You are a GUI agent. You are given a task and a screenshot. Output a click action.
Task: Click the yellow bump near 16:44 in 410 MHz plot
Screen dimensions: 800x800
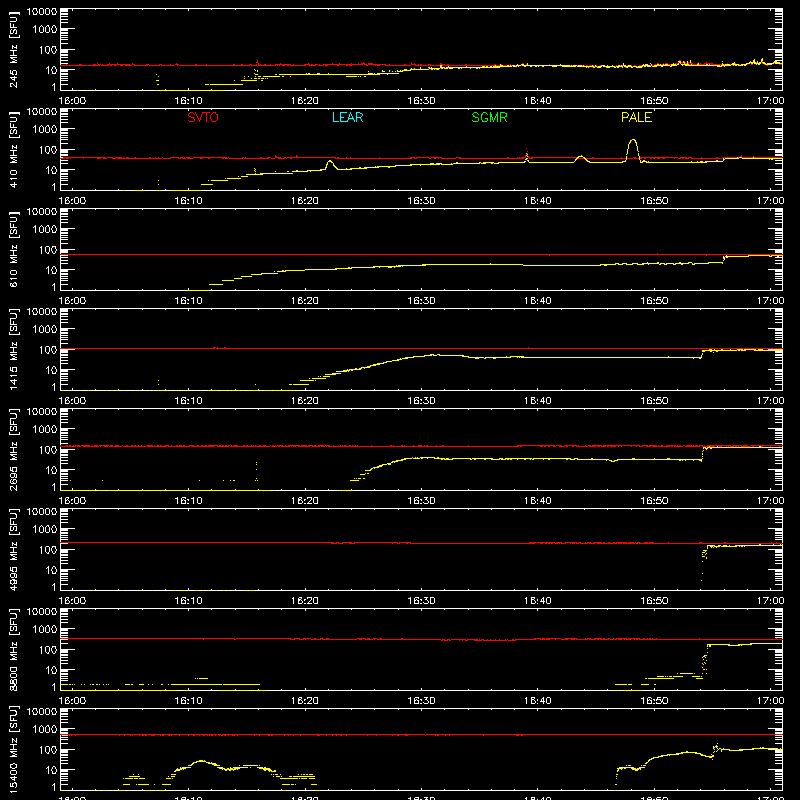(580, 159)
